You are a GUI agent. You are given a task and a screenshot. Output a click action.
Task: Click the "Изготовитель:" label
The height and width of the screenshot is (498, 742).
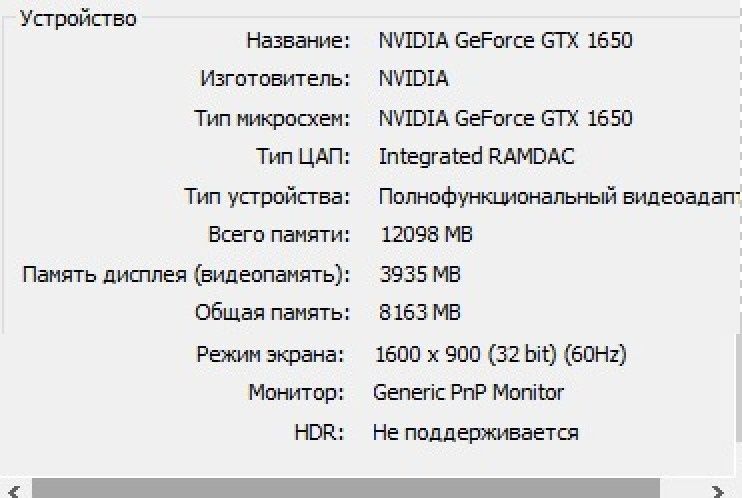tap(275, 78)
